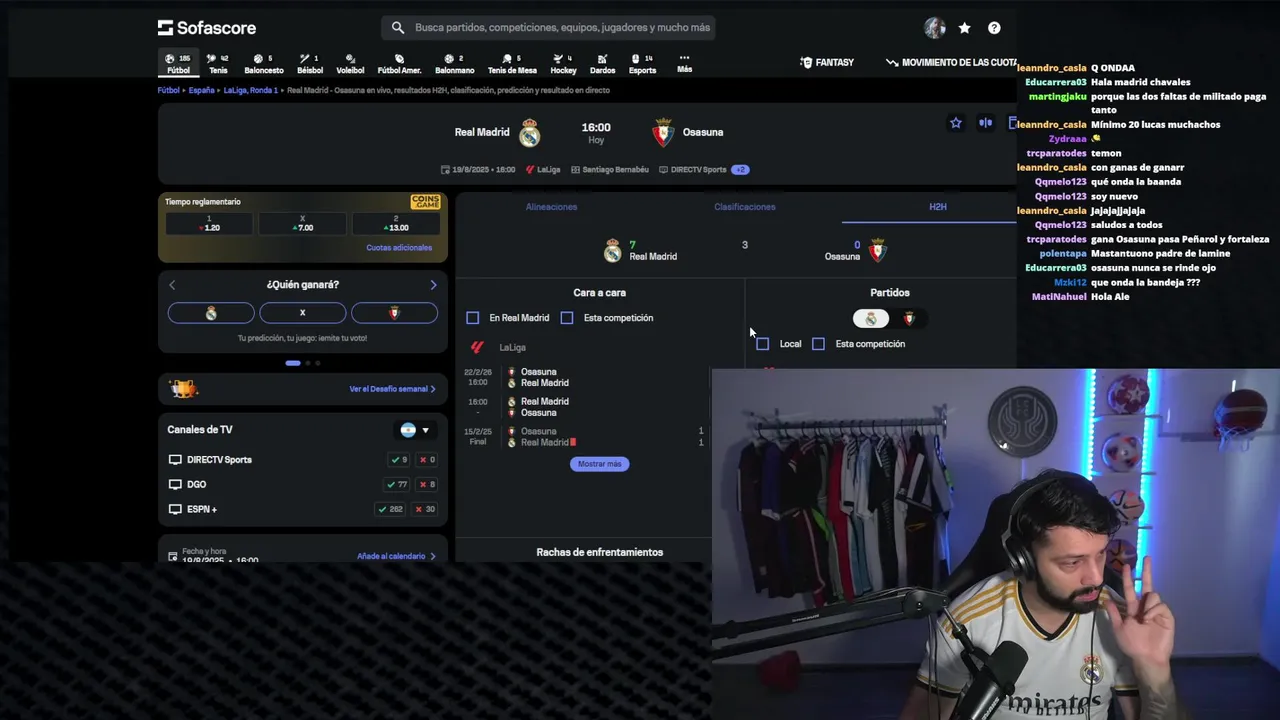Click red X vote for DGO
Image resolution: width=1280 pixels, height=720 pixels.
point(427,484)
